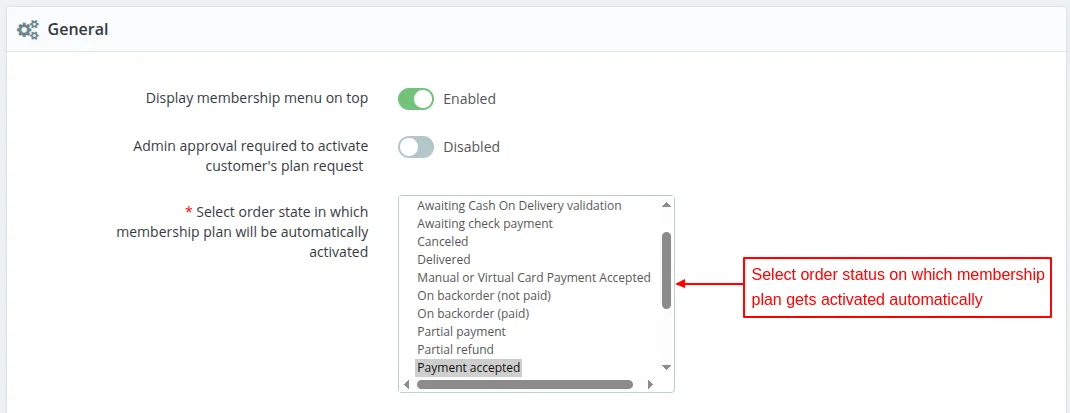Choose the Delivered order state
This screenshot has height=413, width=1070.
(444, 260)
